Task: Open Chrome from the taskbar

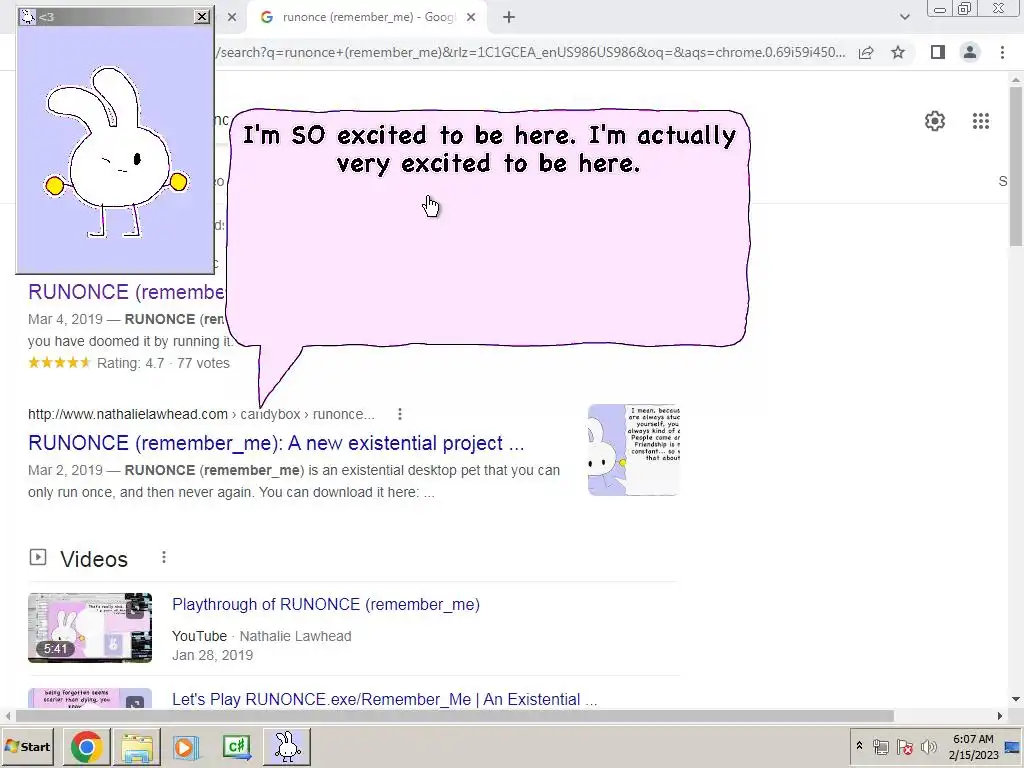Action: [x=87, y=746]
